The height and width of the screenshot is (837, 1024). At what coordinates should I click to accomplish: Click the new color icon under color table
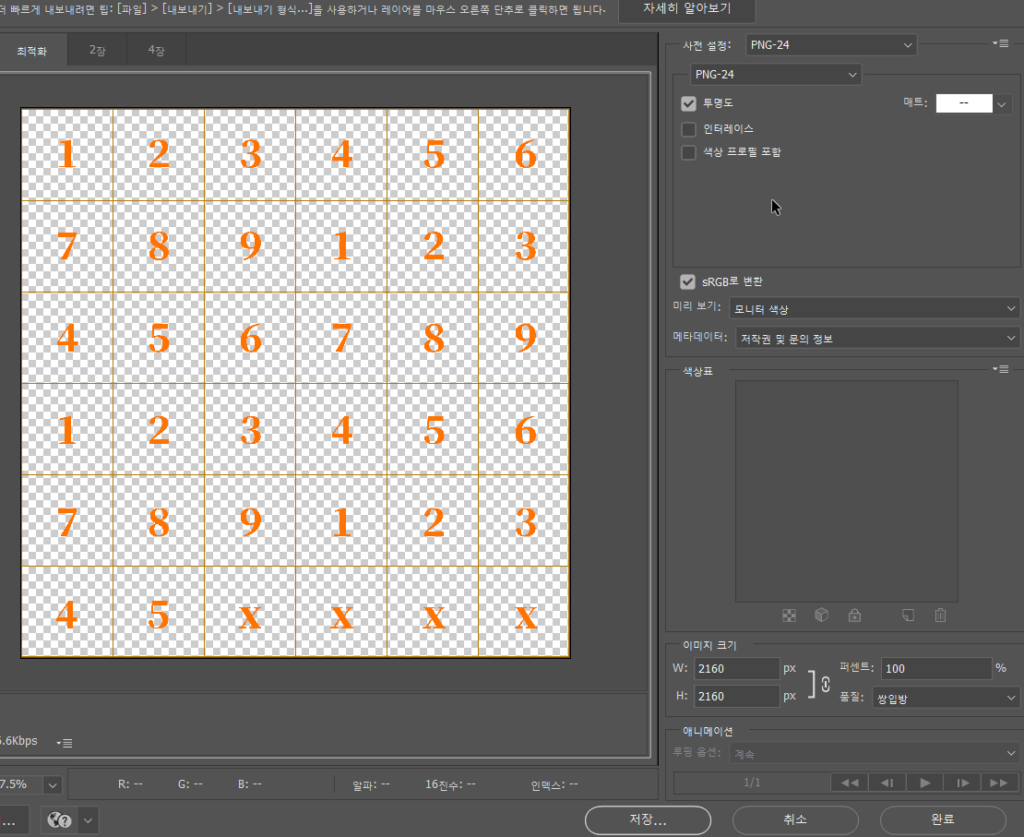point(908,616)
